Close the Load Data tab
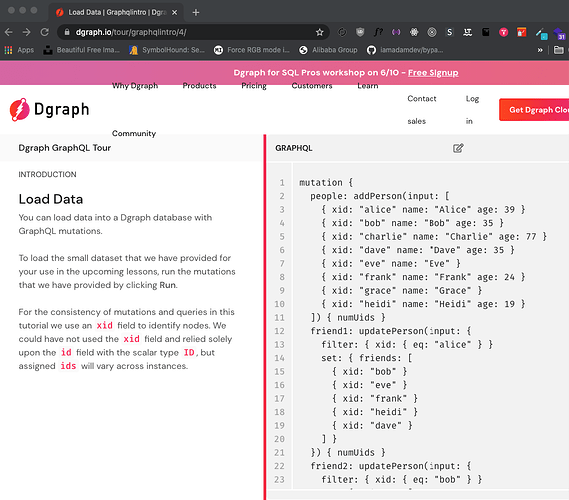569x500 pixels. 175,12
